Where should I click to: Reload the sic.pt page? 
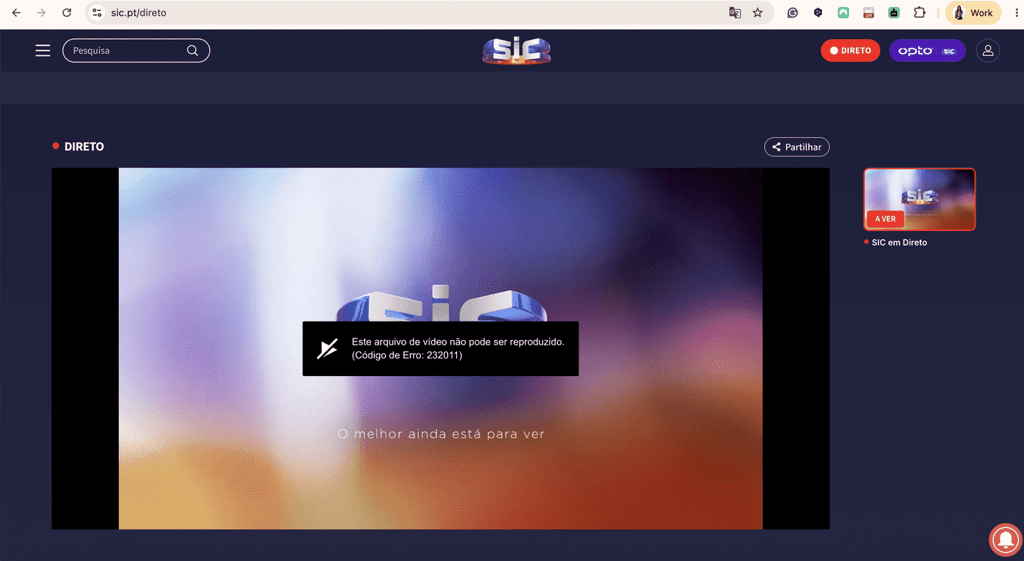click(67, 12)
